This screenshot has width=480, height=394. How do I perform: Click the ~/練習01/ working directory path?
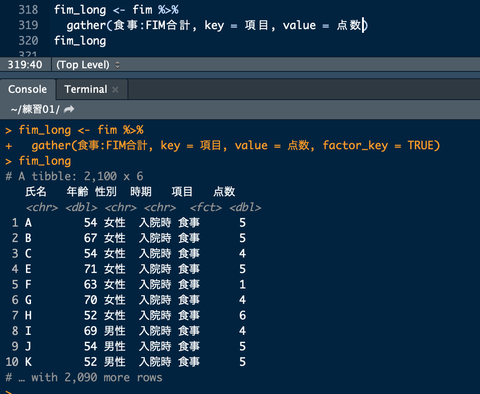tap(35, 109)
